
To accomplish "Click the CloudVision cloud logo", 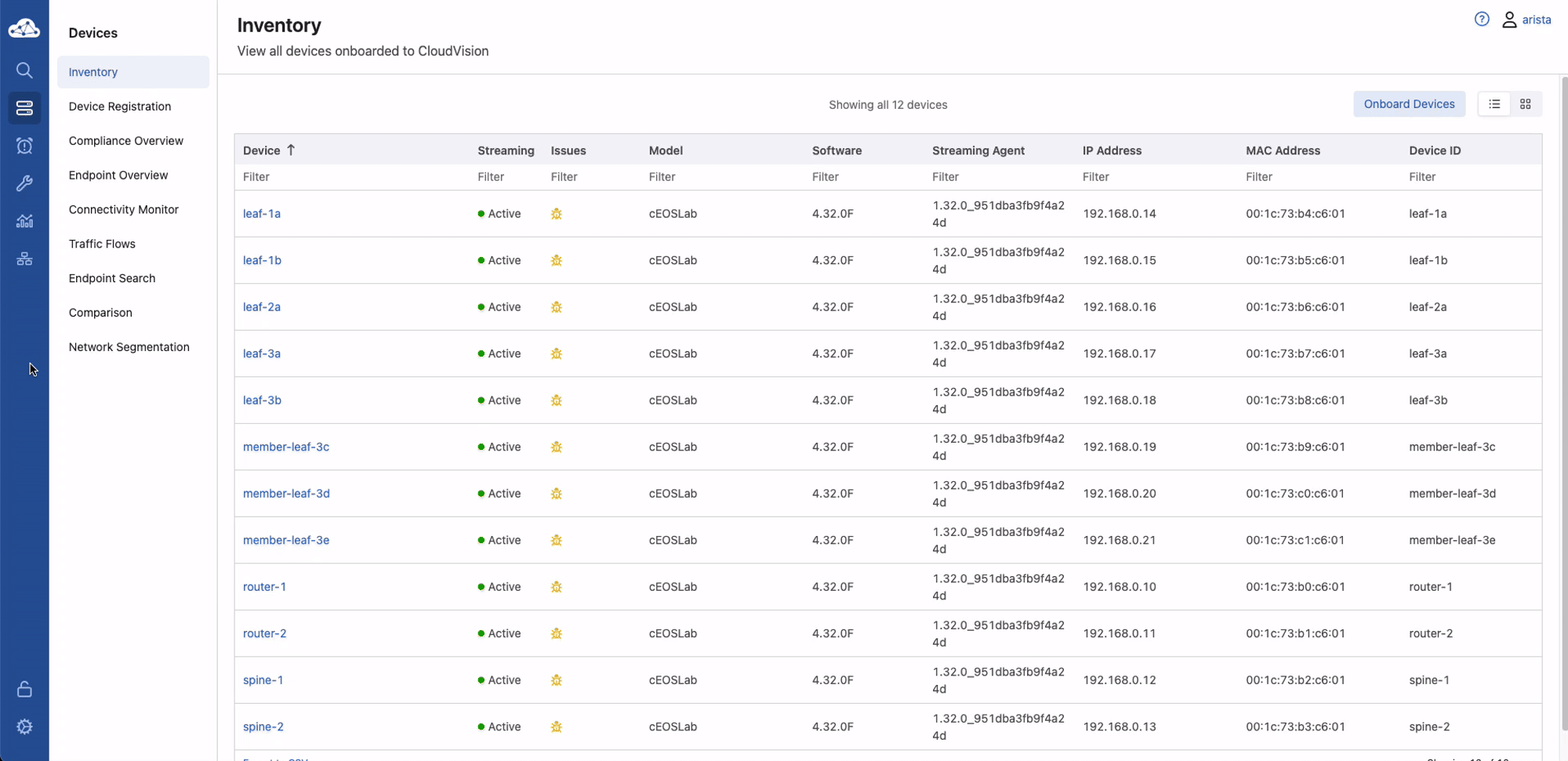I will (x=24, y=29).
